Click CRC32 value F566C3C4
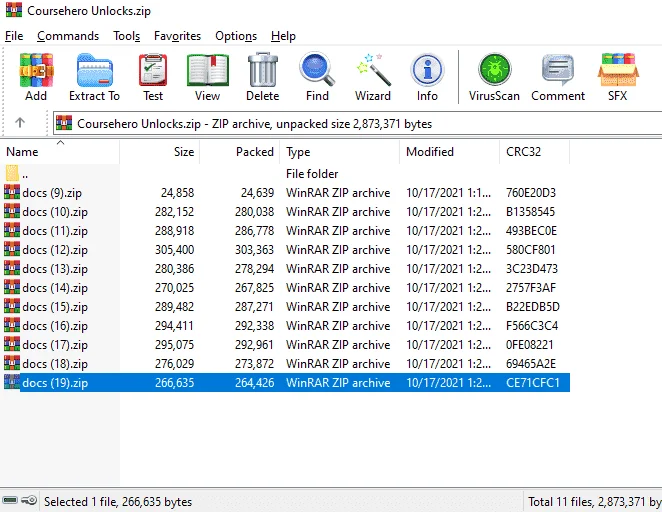 coord(532,326)
